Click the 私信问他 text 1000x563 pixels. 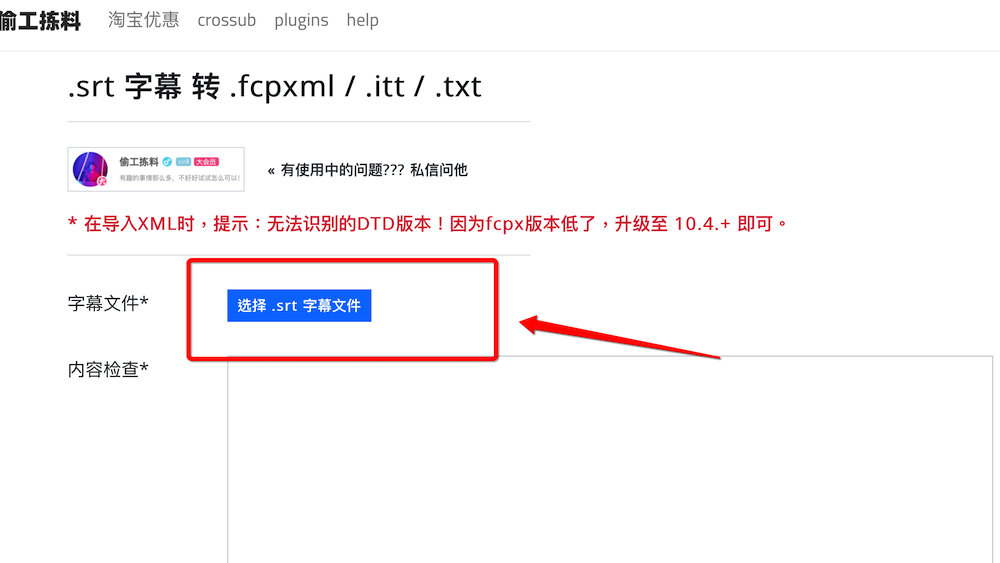(x=439, y=170)
